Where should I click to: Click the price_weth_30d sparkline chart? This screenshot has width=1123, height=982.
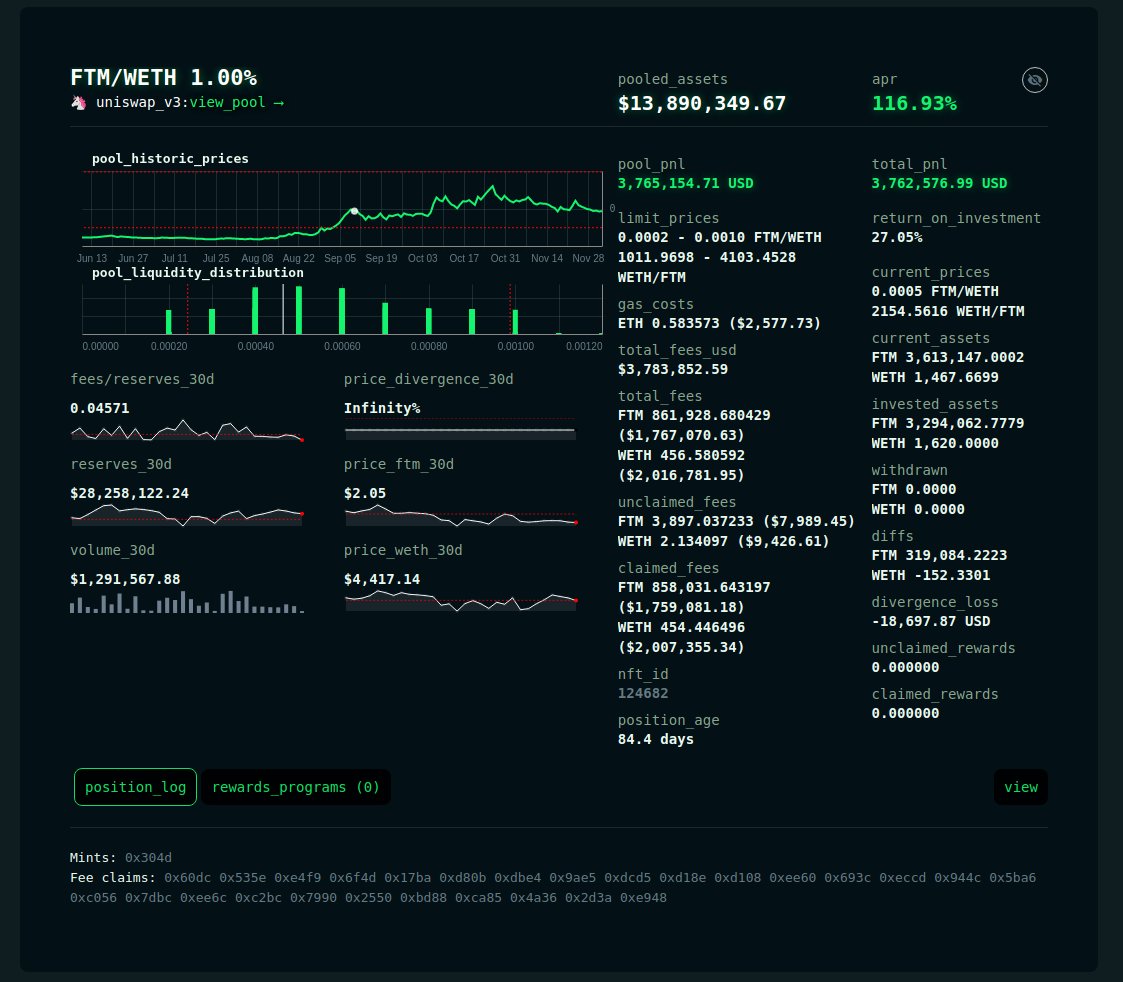[460, 602]
